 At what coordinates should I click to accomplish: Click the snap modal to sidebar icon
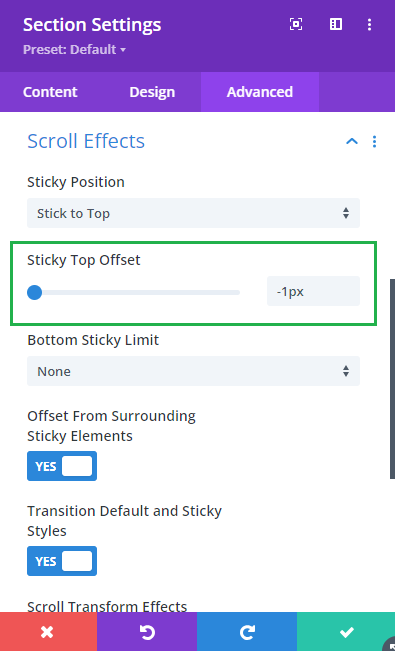[x=336, y=24]
